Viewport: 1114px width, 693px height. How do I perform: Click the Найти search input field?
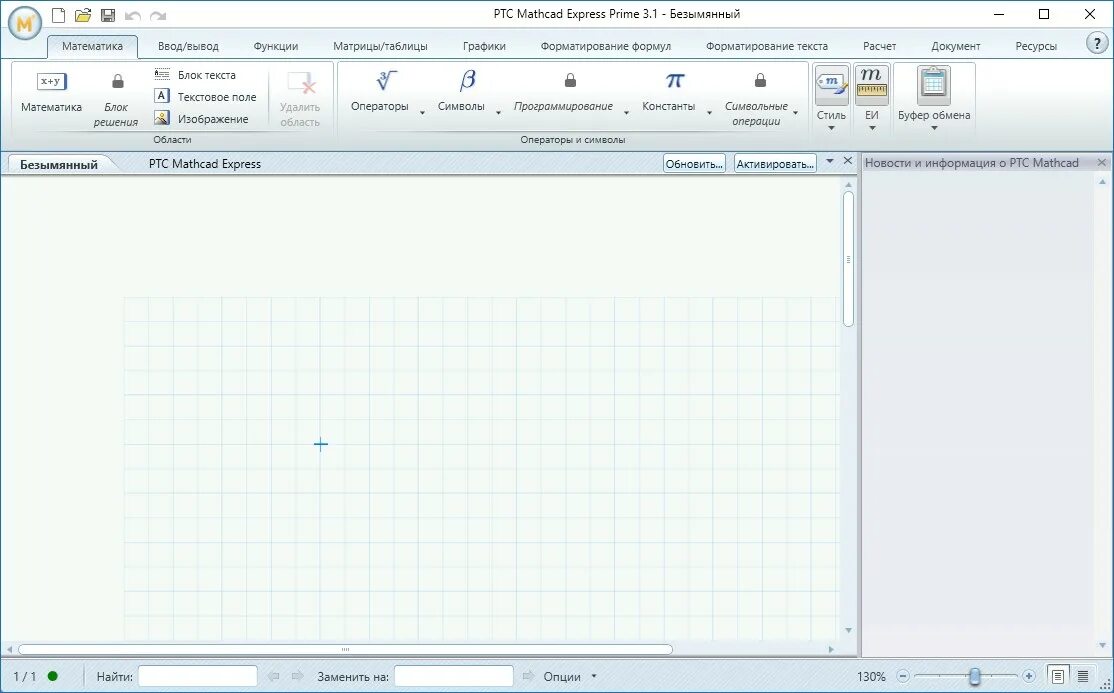pyautogui.click(x=198, y=676)
